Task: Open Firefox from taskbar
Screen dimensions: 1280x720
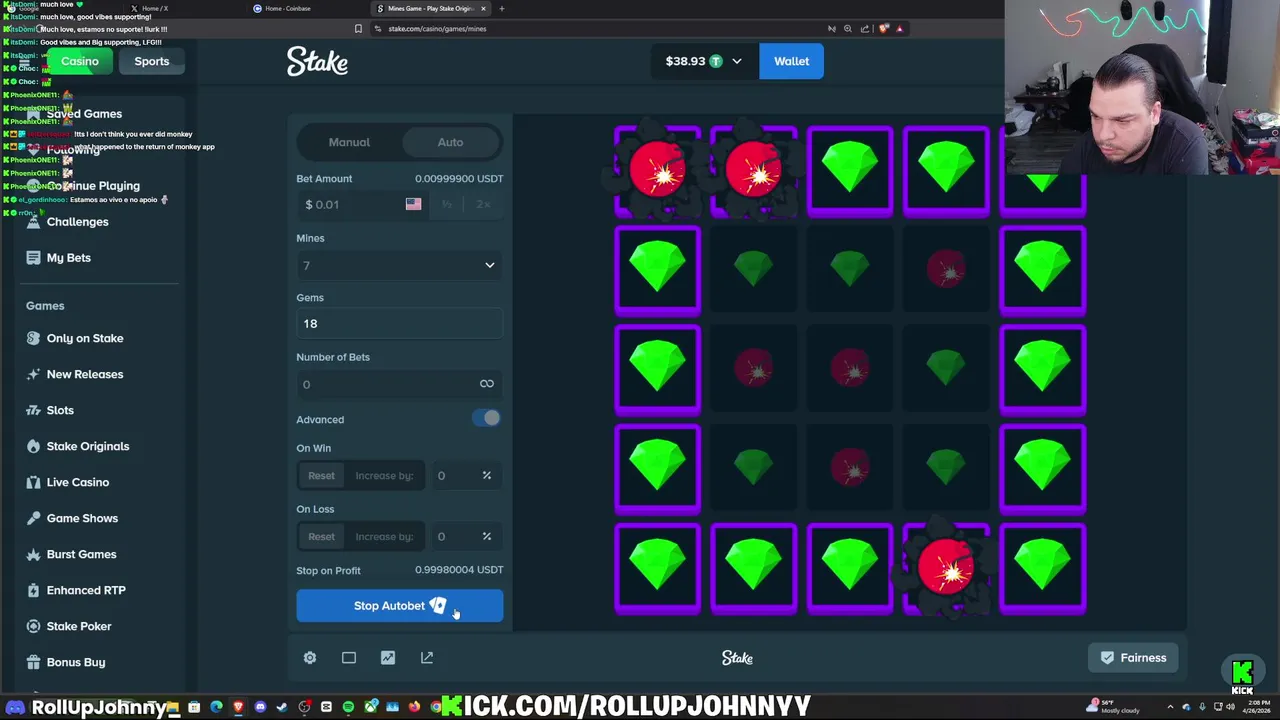Action: coord(414,707)
